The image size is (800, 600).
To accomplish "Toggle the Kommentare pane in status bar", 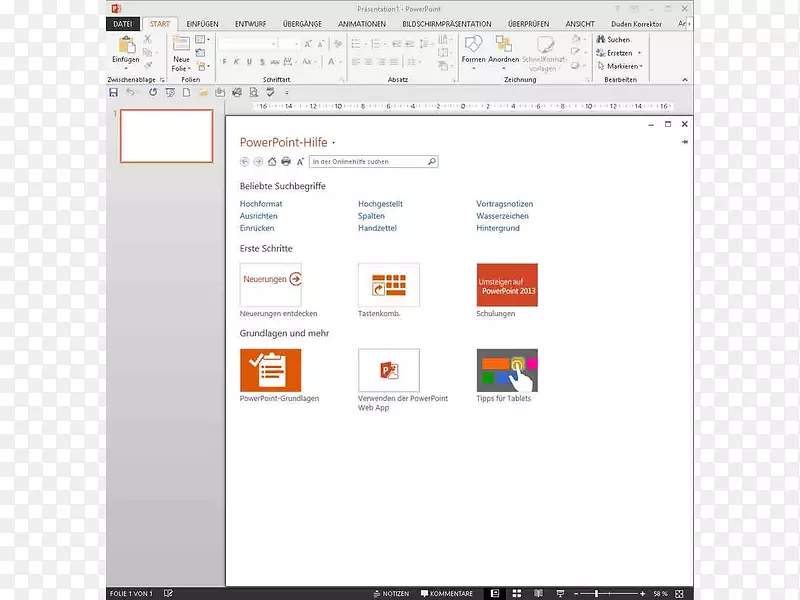I will (x=447, y=593).
